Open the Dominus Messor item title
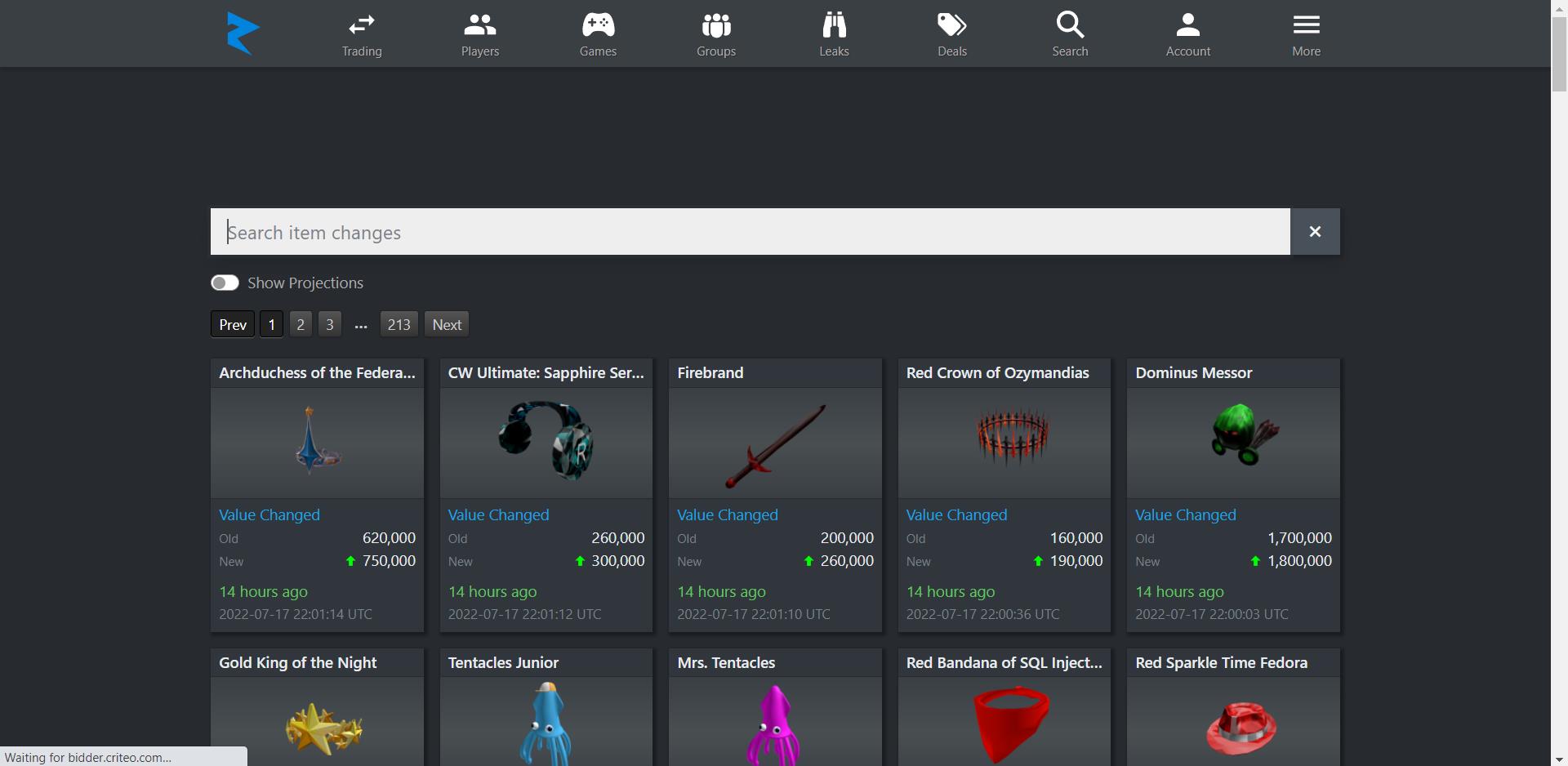1568x766 pixels. (x=1194, y=372)
